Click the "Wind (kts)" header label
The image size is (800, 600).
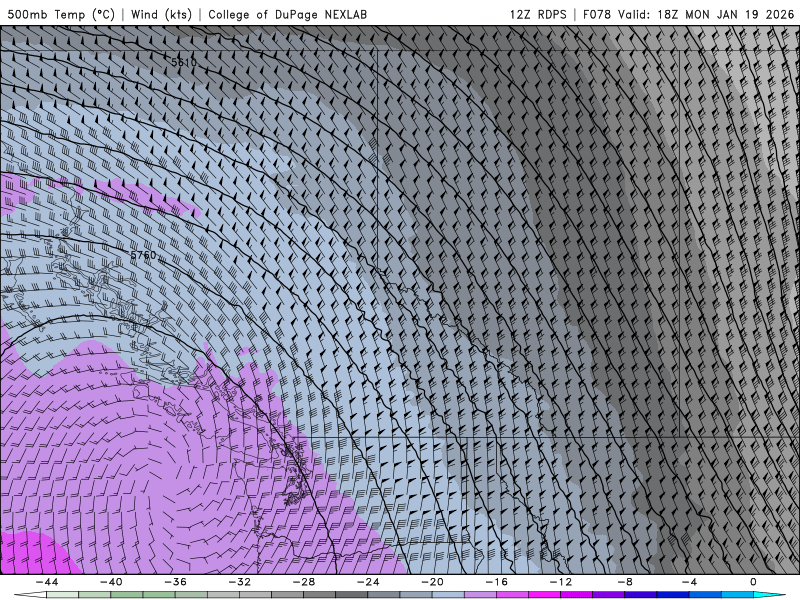pyautogui.click(x=161, y=14)
